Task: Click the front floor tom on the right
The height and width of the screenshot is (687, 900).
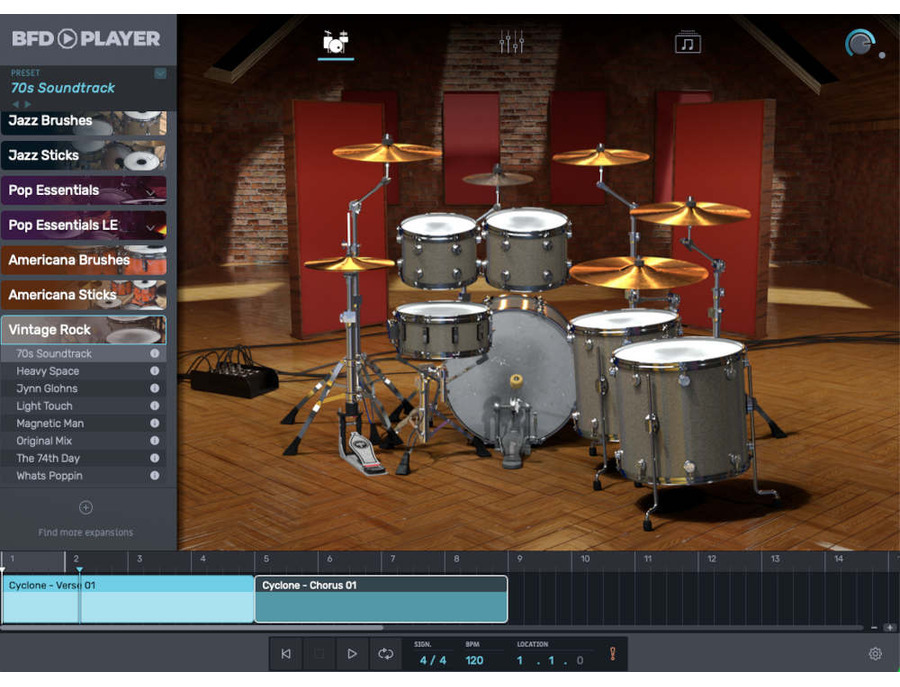Action: tap(682, 410)
